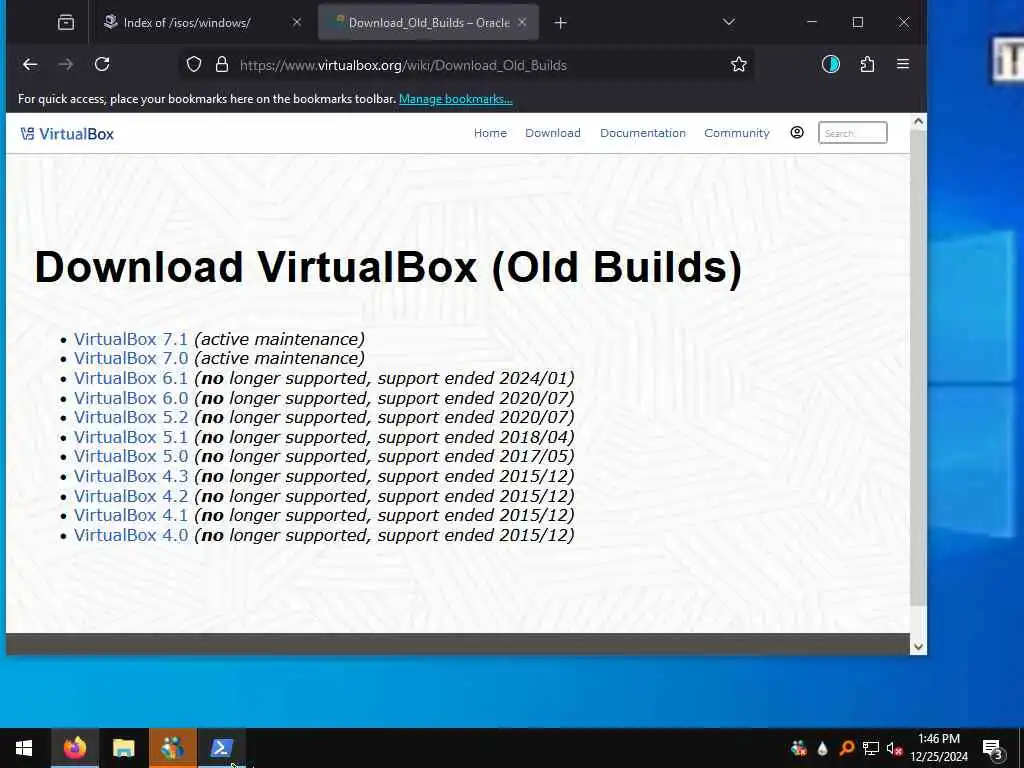Open the Community menu item
Viewport: 1024px width, 768px height.
click(x=737, y=133)
